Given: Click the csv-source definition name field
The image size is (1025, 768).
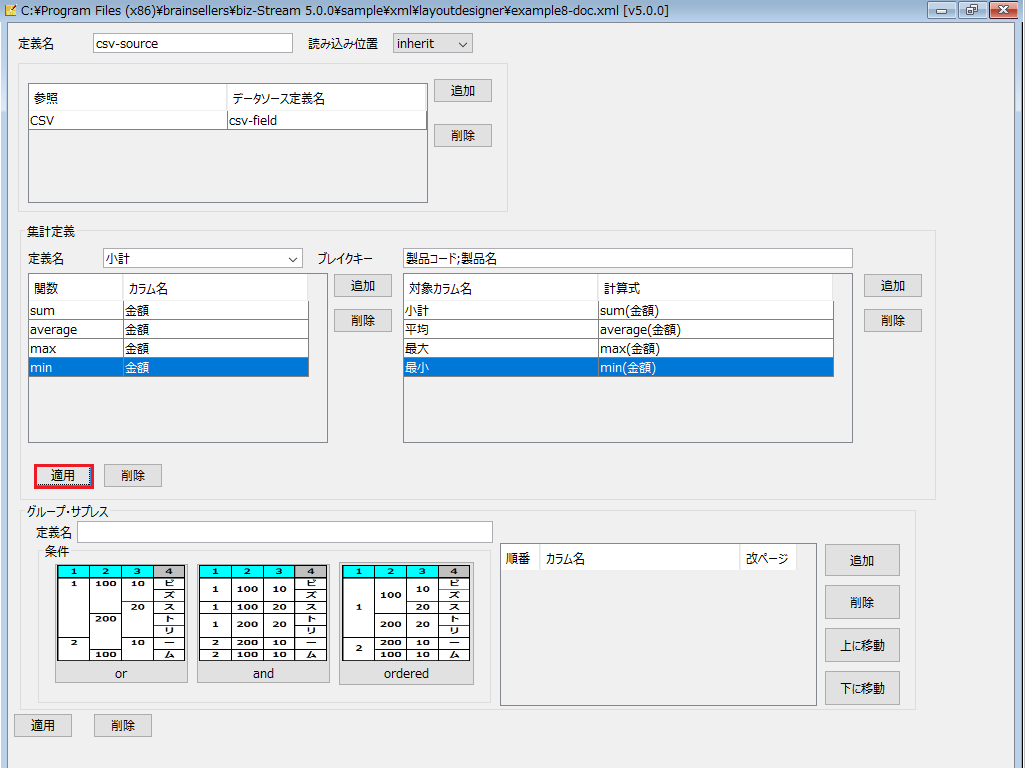Looking at the screenshot, I should click(x=192, y=43).
